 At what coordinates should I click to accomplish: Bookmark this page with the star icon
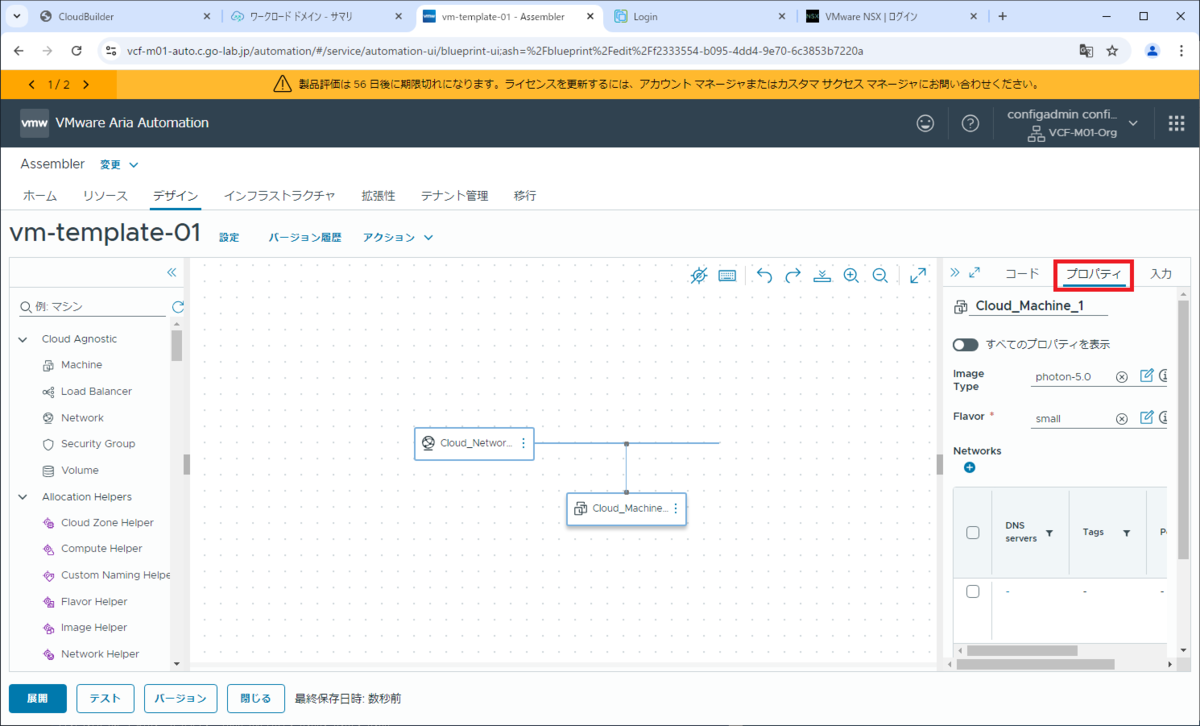click(x=1112, y=50)
